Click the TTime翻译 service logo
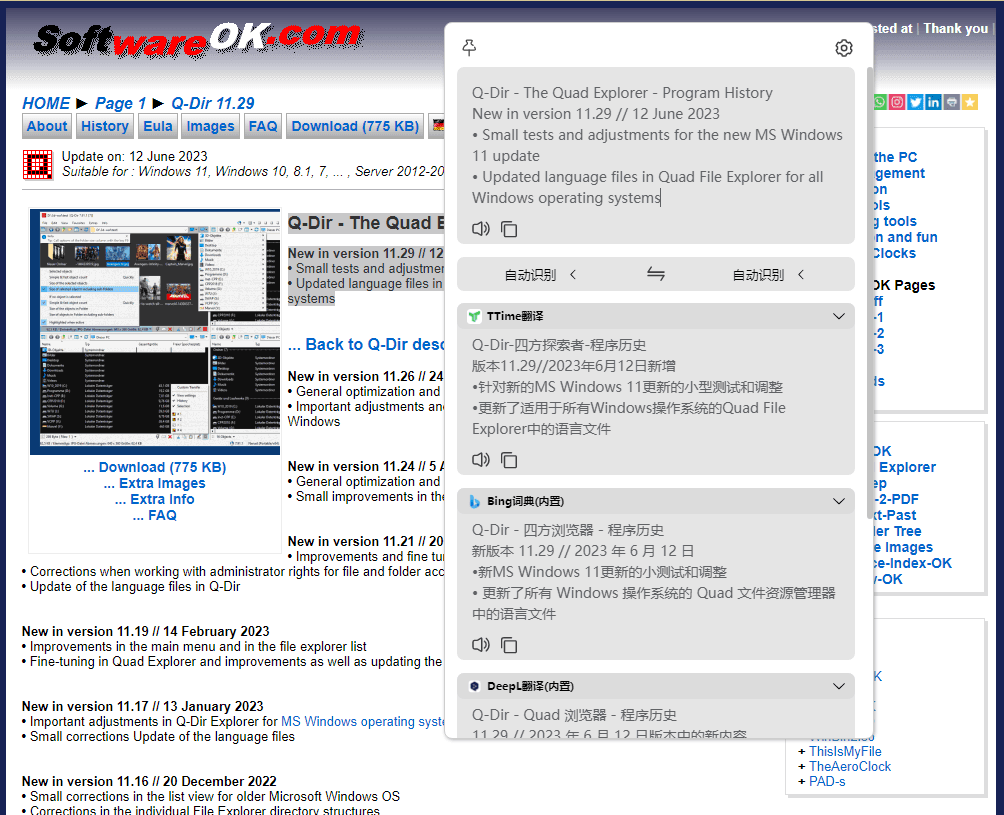 coord(474,316)
